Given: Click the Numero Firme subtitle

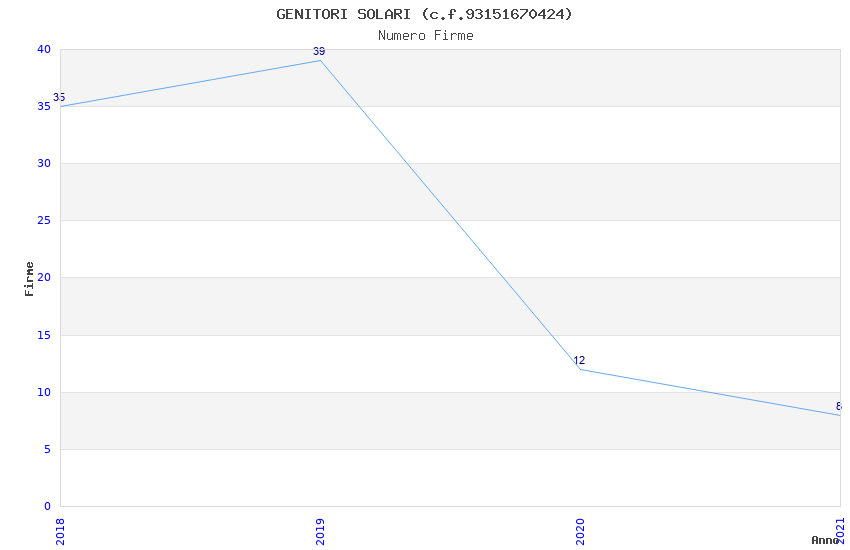Looking at the screenshot, I should coord(425,35).
